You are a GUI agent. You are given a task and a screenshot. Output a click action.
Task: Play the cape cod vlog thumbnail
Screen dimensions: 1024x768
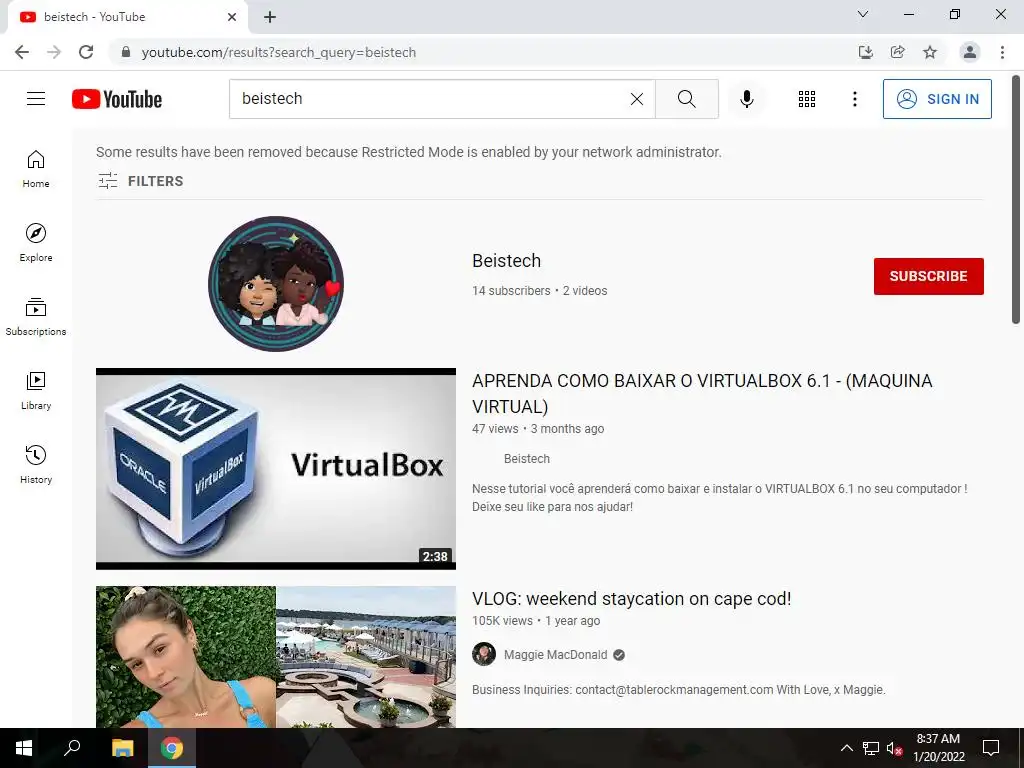pos(276,656)
